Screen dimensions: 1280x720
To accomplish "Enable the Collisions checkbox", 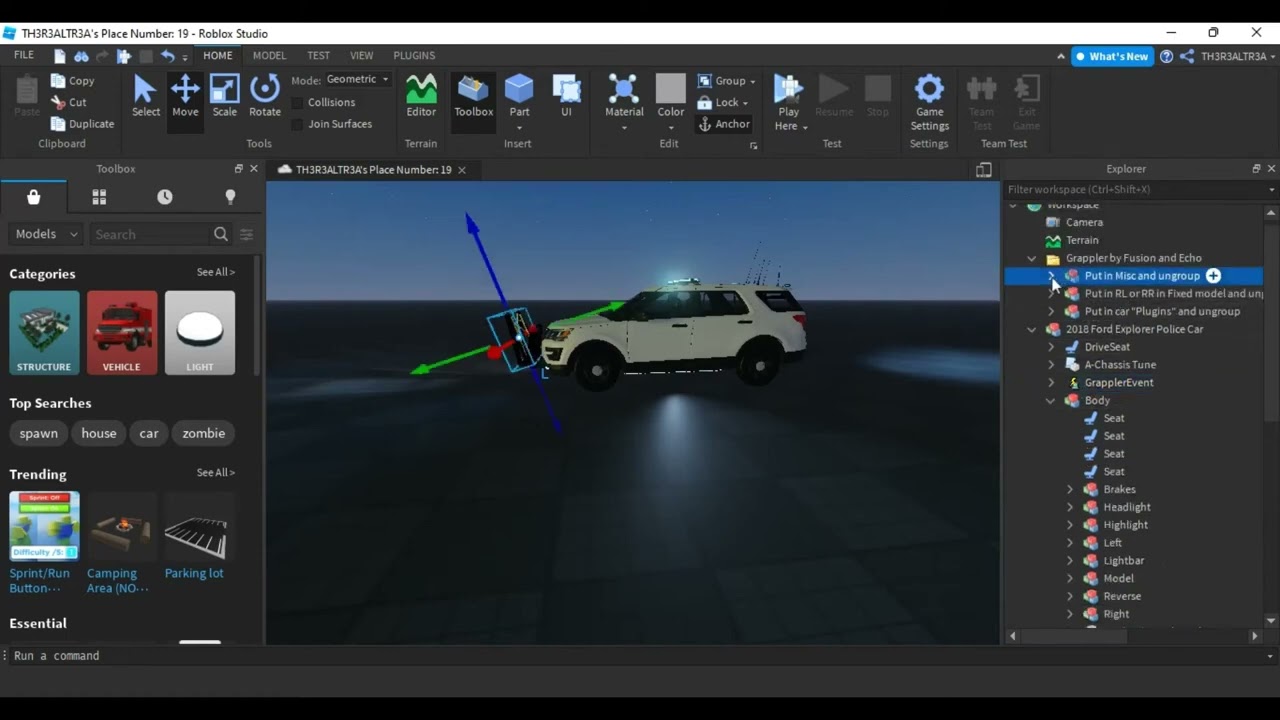I will pos(297,102).
